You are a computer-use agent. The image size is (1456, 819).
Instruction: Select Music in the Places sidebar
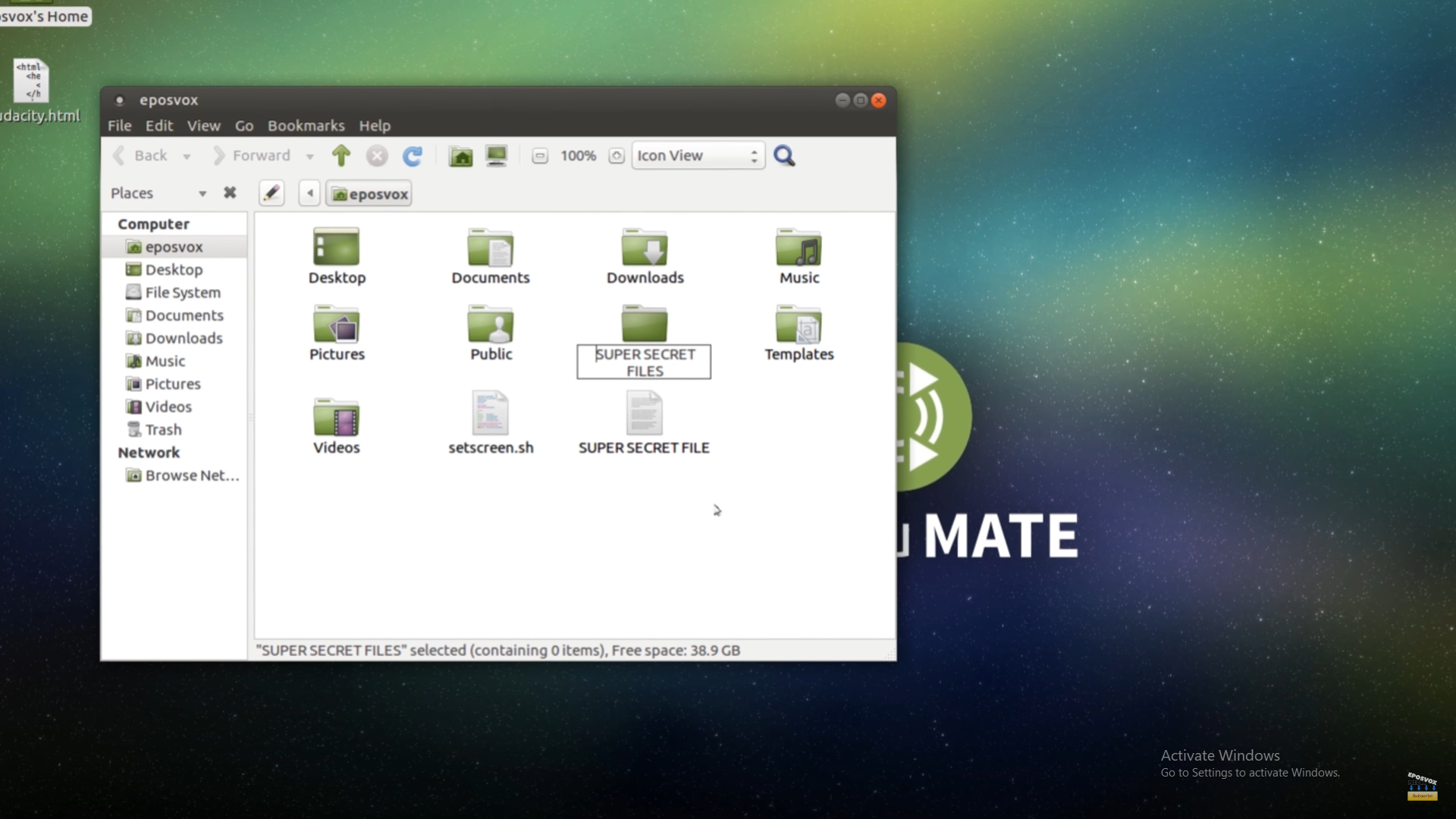point(174,361)
